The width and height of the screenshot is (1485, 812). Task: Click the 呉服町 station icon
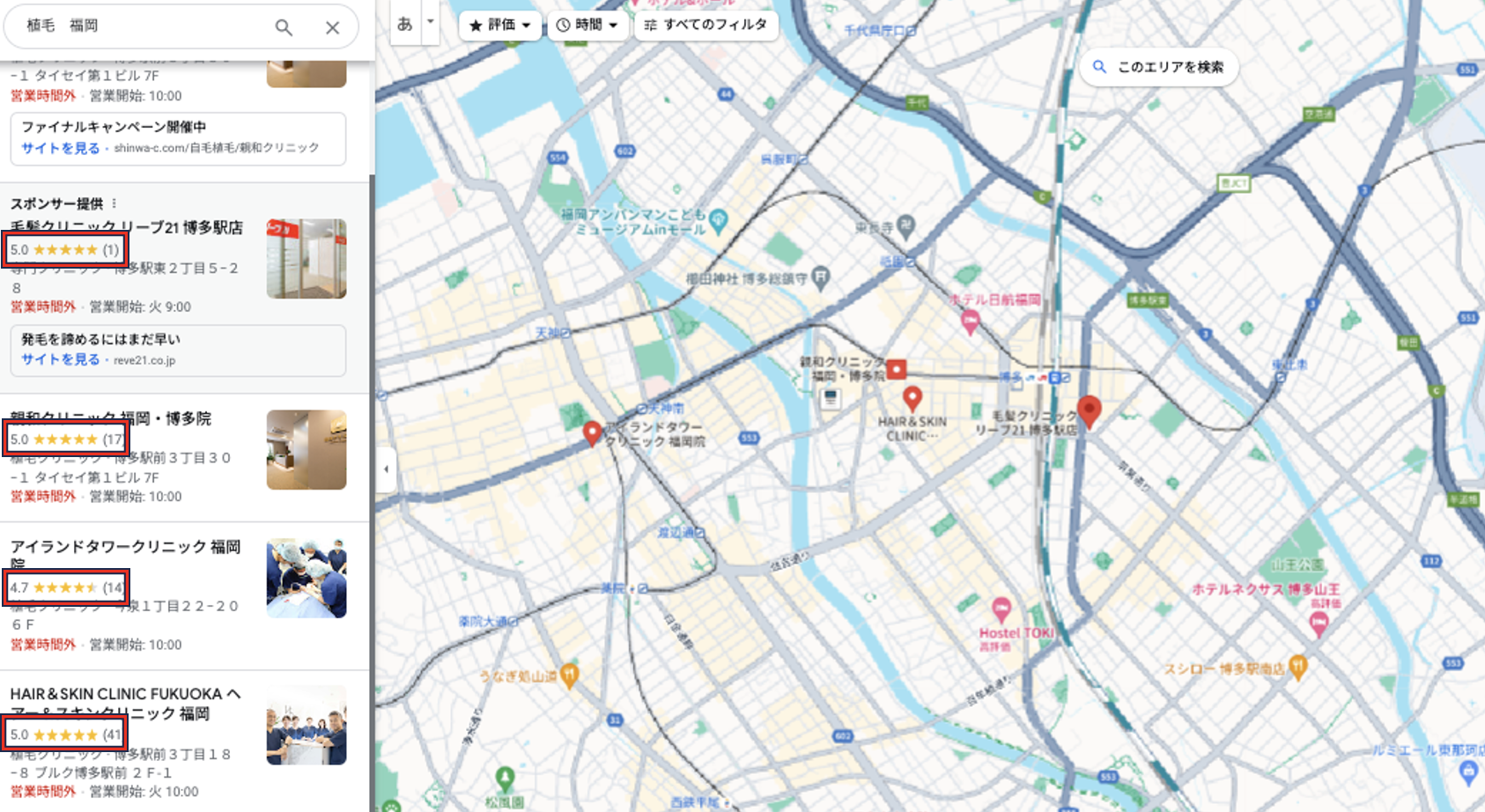(803, 159)
